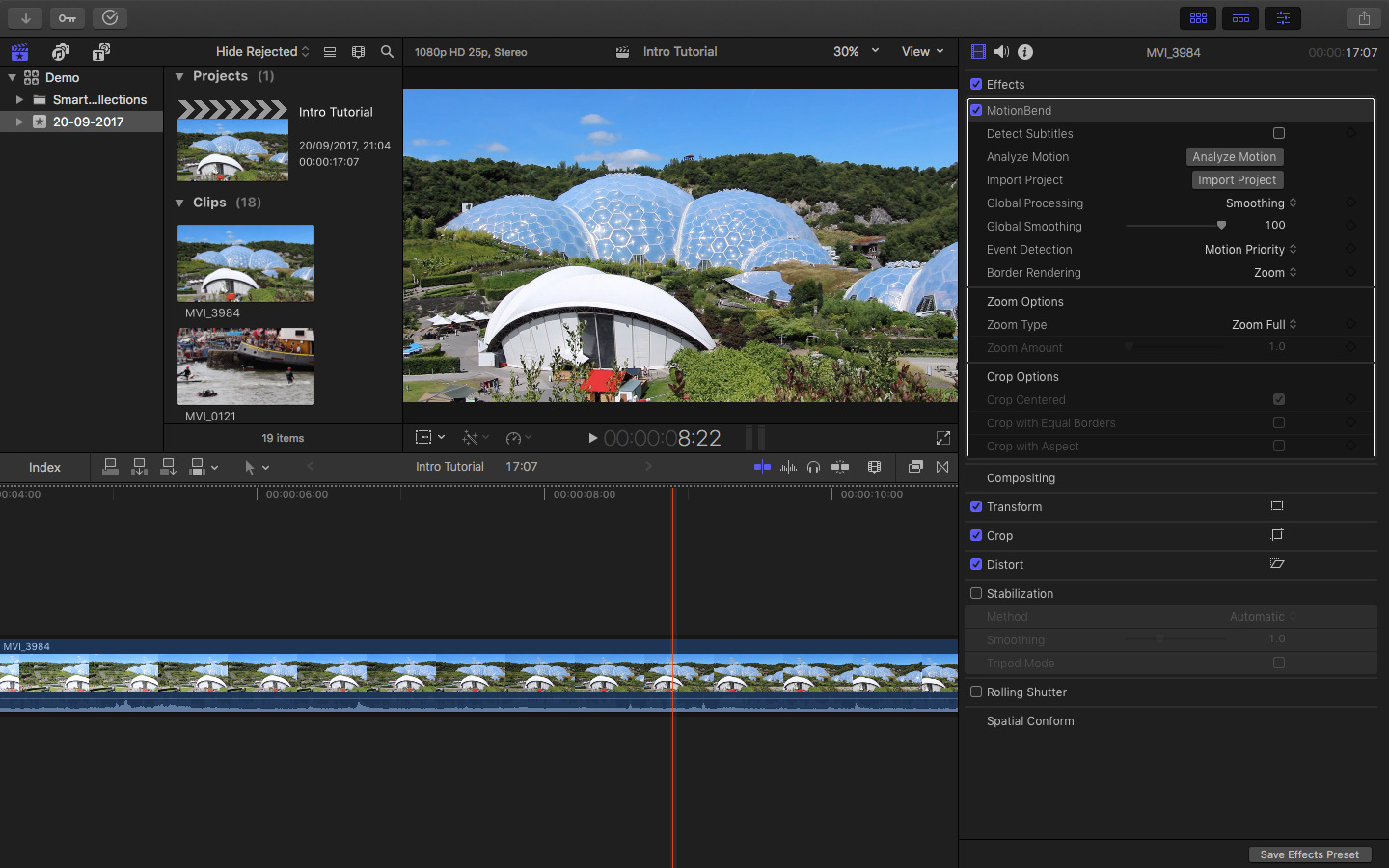Screen dimensions: 1389x868
Task: Click the Analyze Motion button
Action: click(1234, 156)
